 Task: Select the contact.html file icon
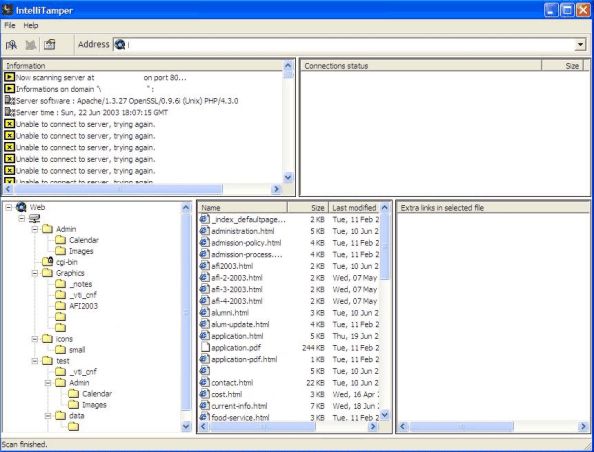[x=205, y=382]
